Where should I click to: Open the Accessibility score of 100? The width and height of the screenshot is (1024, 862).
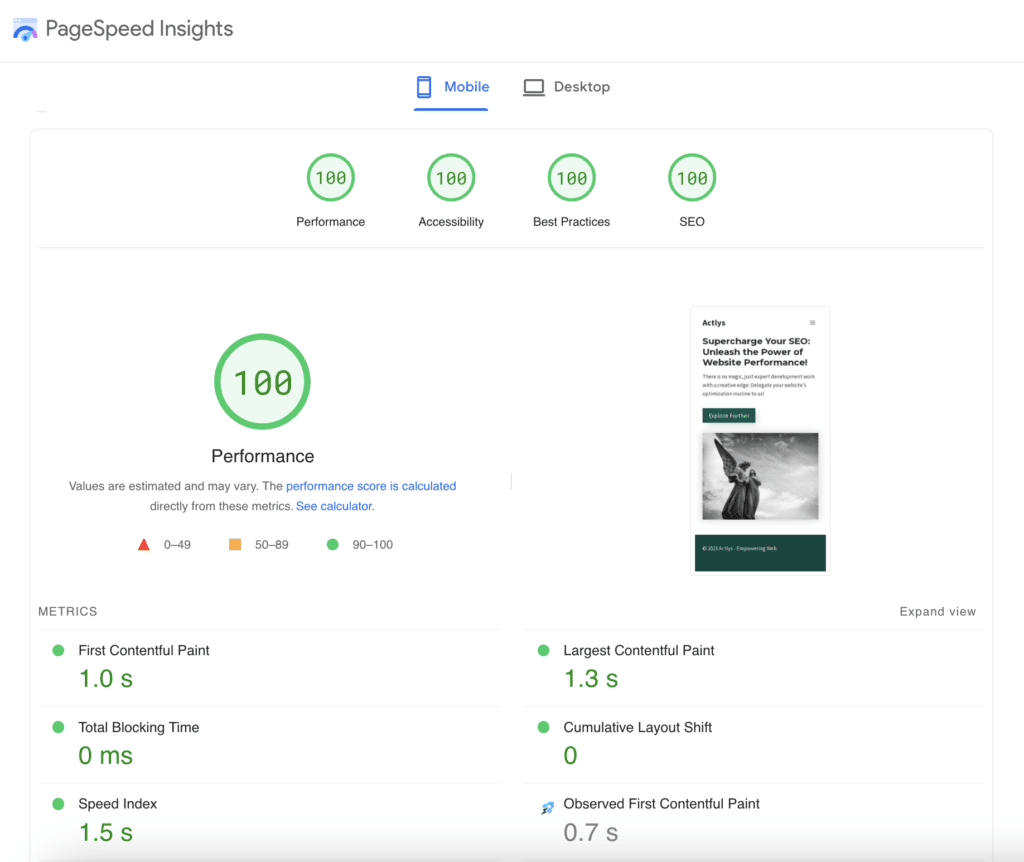[451, 177]
